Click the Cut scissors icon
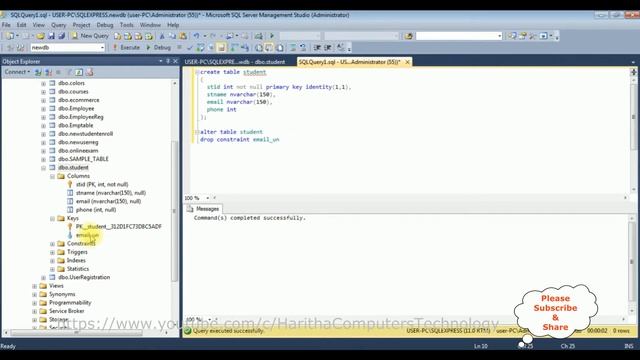This screenshot has height=360, width=640. coord(162,36)
